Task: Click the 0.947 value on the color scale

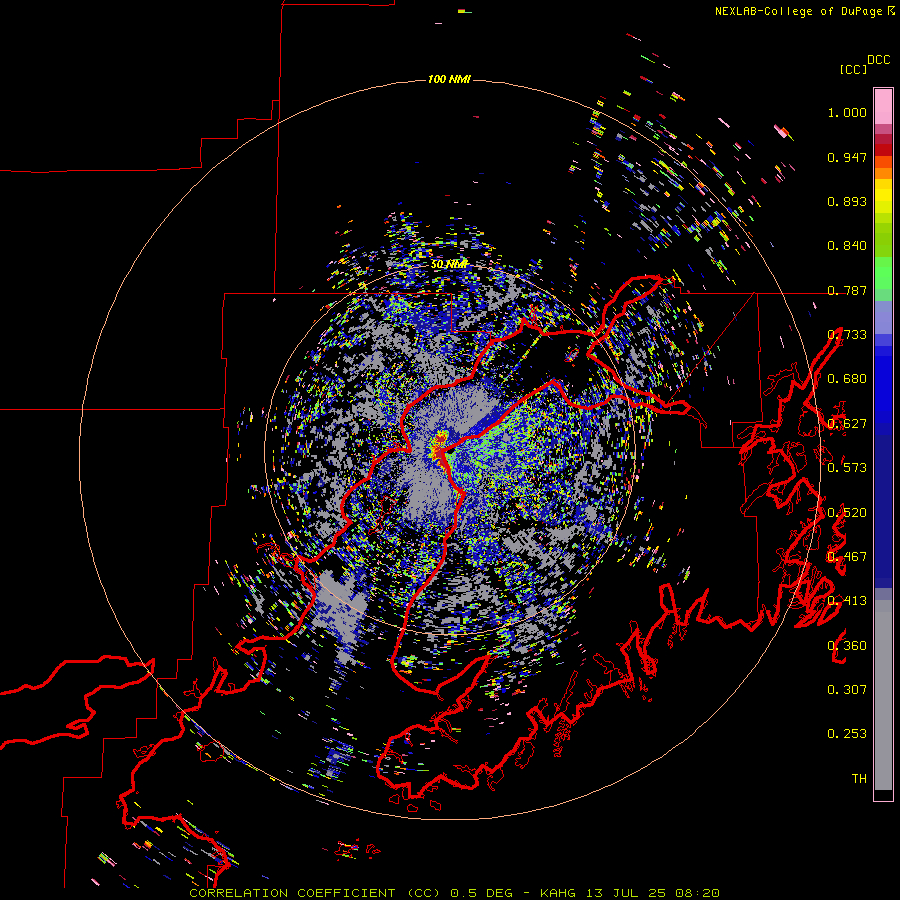Action: tap(847, 157)
